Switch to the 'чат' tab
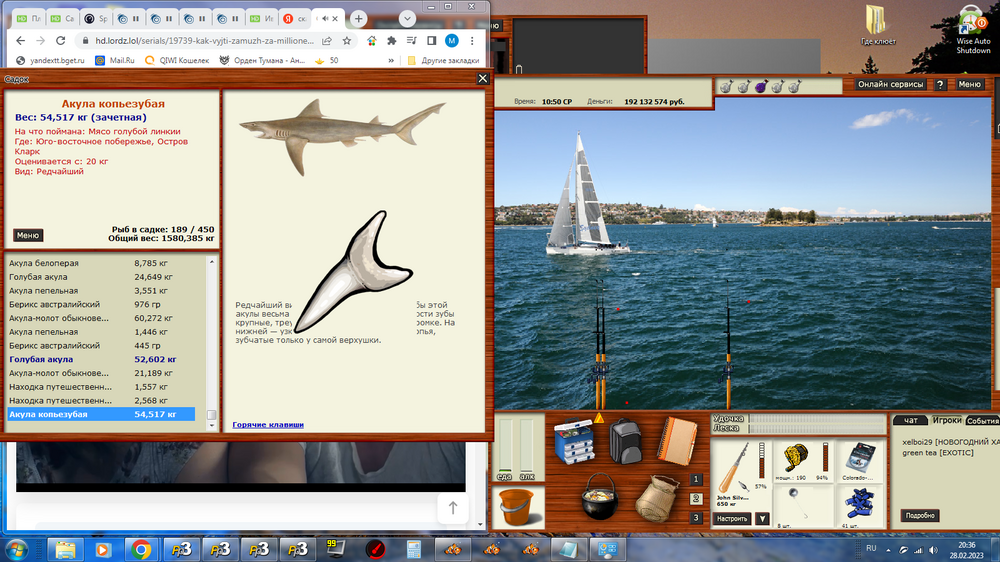 (x=910, y=420)
